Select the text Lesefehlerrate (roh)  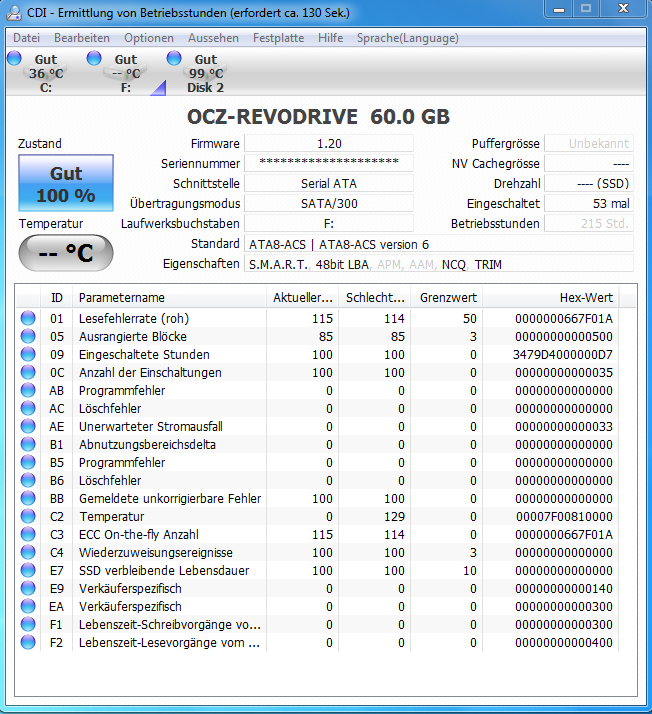pyautogui.click(x=134, y=318)
